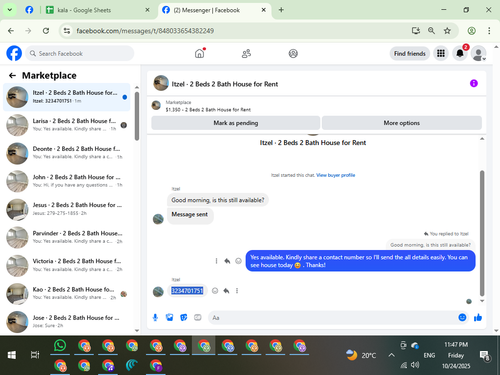Show hidden system tray icons
Viewport: 500px width, 375px height.
392,355
